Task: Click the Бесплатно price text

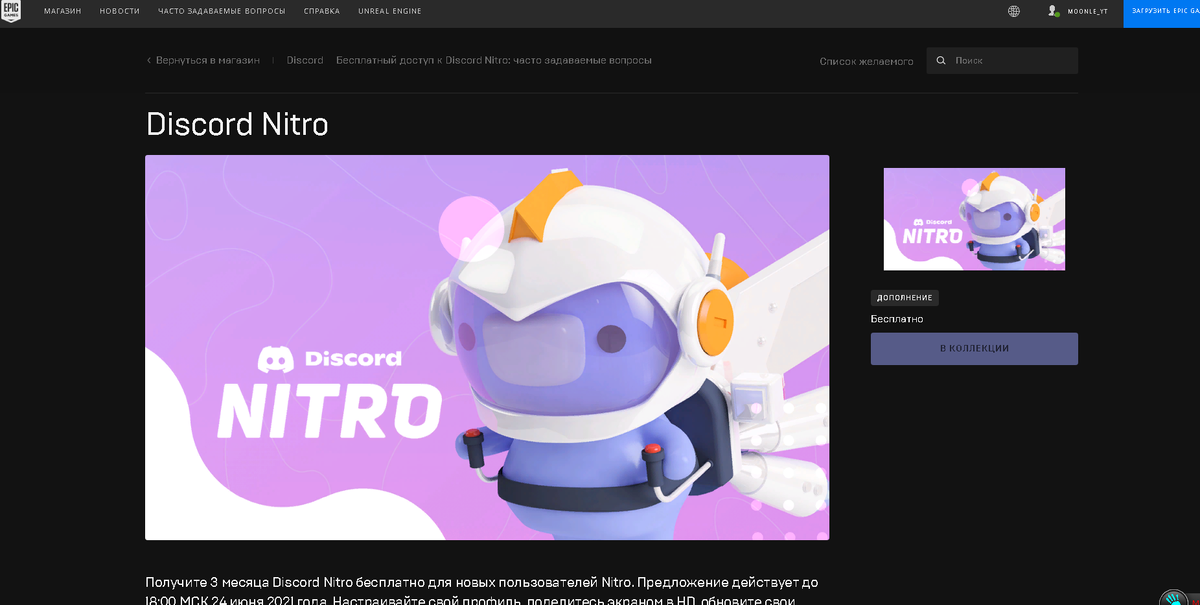Action: 897,319
